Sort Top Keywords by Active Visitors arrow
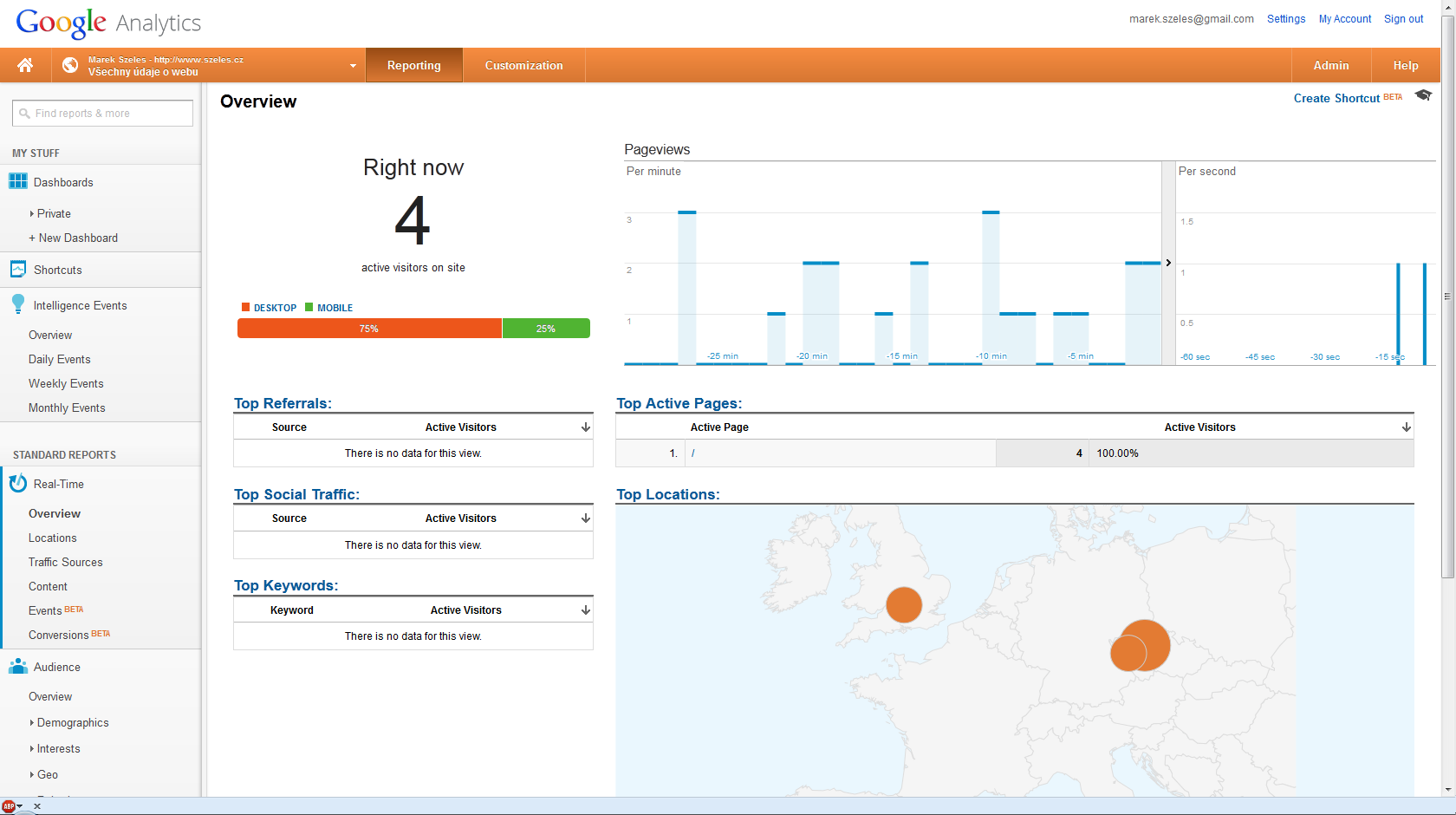The width and height of the screenshot is (1456, 815). tap(586, 610)
